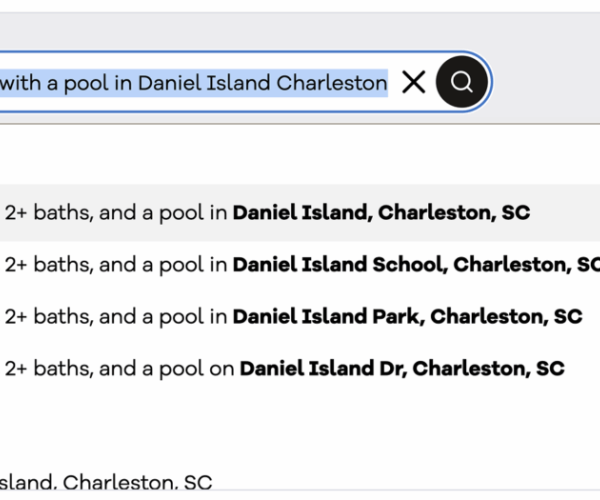Click bold 'Daniel Island Dr, Charleston, SC' text
This screenshot has width=600, height=500.
tap(401, 368)
